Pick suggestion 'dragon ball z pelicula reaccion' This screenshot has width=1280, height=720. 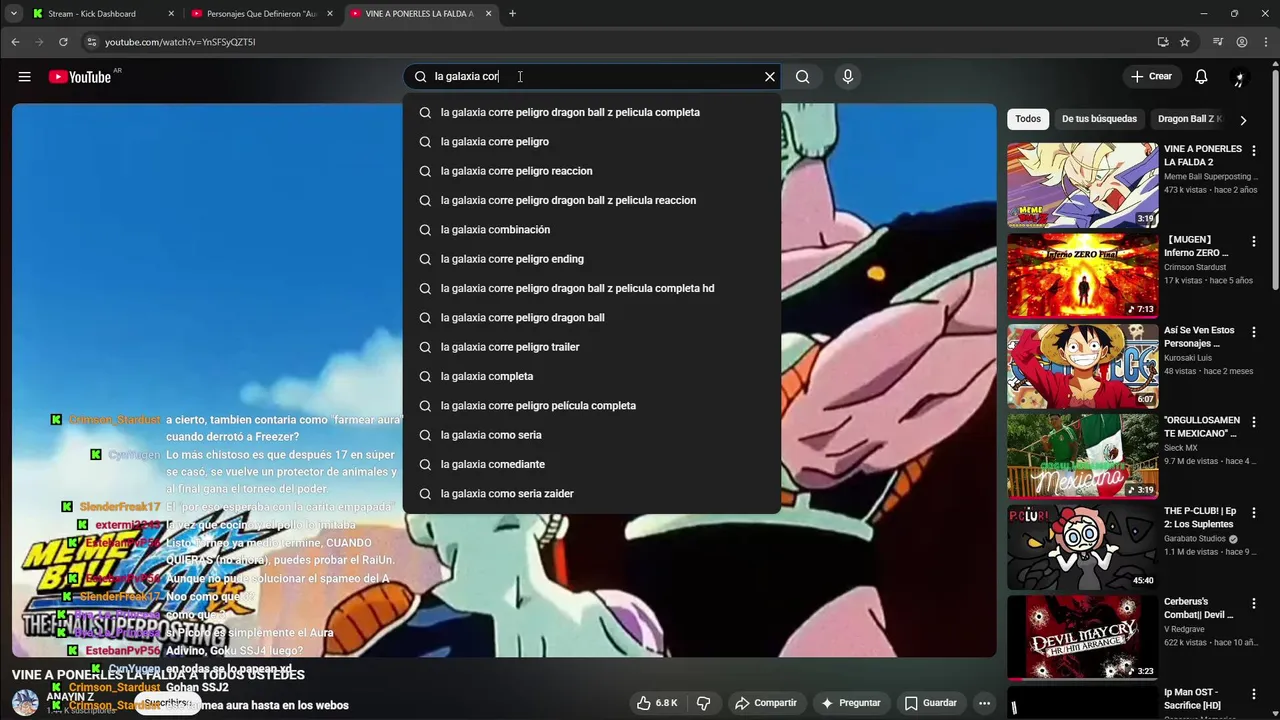(592, 200)
